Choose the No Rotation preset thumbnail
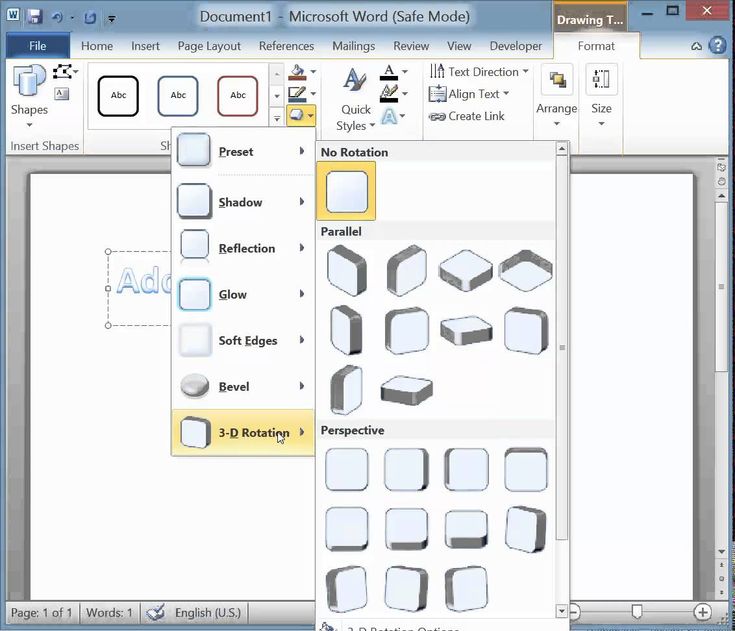735x631 pixels. [346, 191]
